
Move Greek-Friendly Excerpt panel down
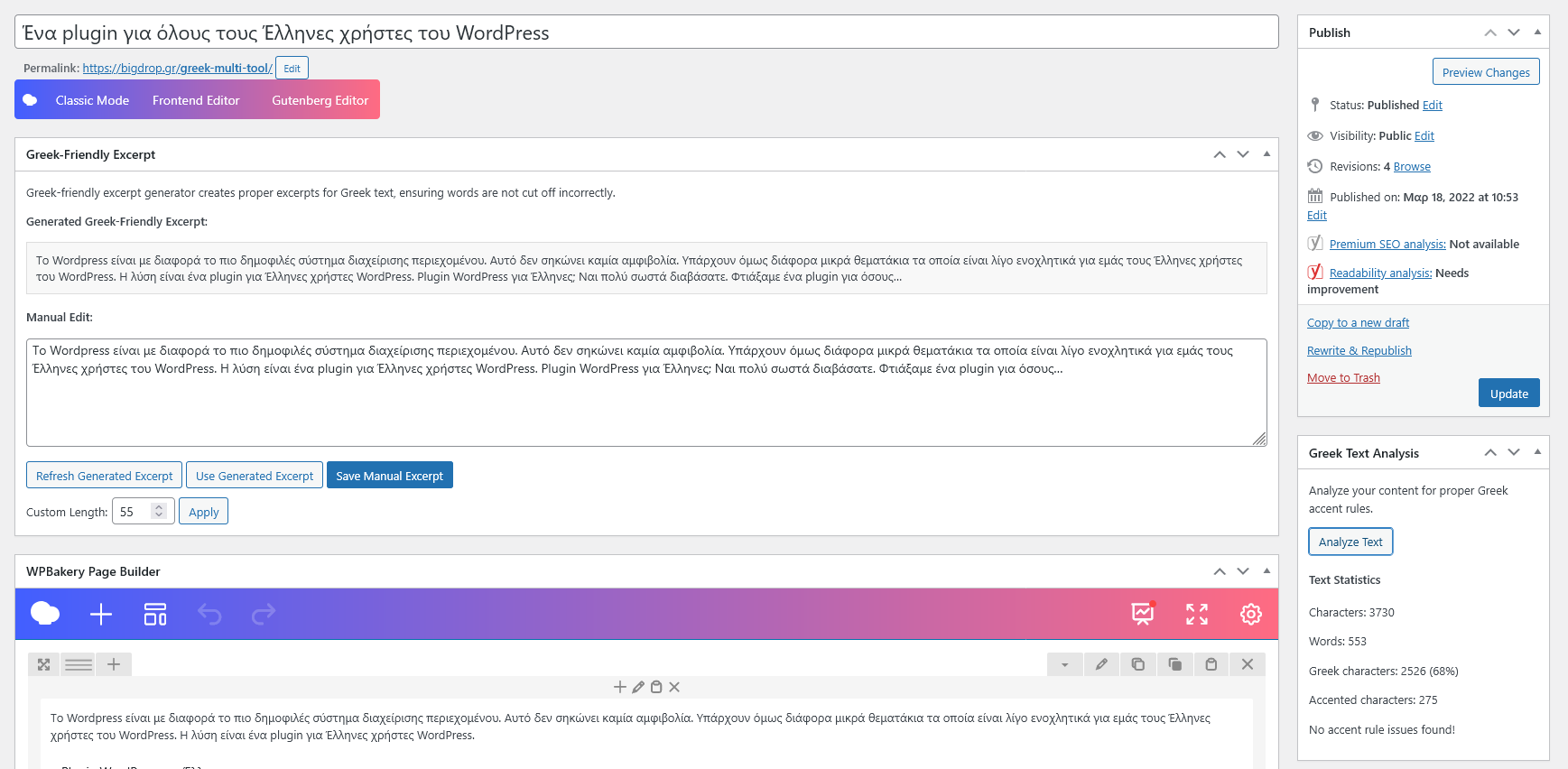[1243, 154]
